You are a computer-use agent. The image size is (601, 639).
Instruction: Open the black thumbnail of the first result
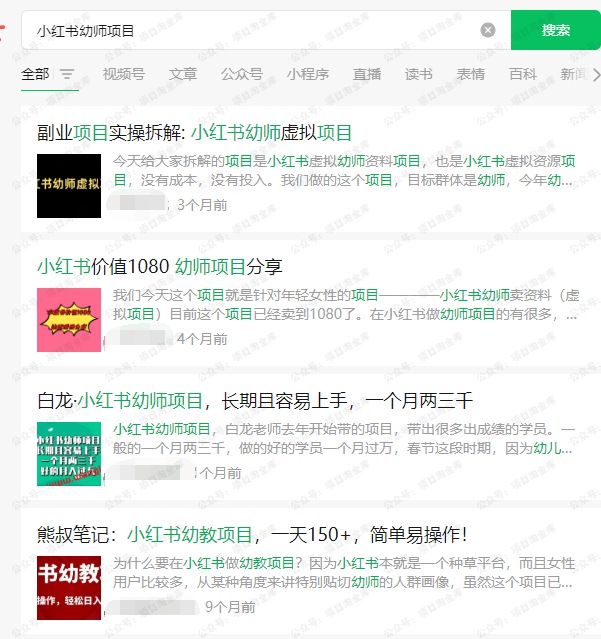click(69, 186)
